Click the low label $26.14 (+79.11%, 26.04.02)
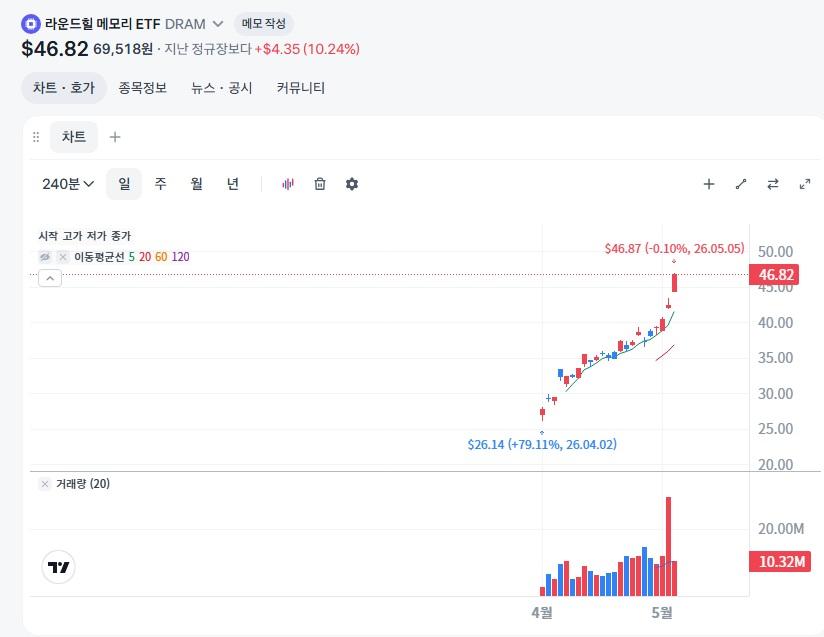 tap(542, 444)
